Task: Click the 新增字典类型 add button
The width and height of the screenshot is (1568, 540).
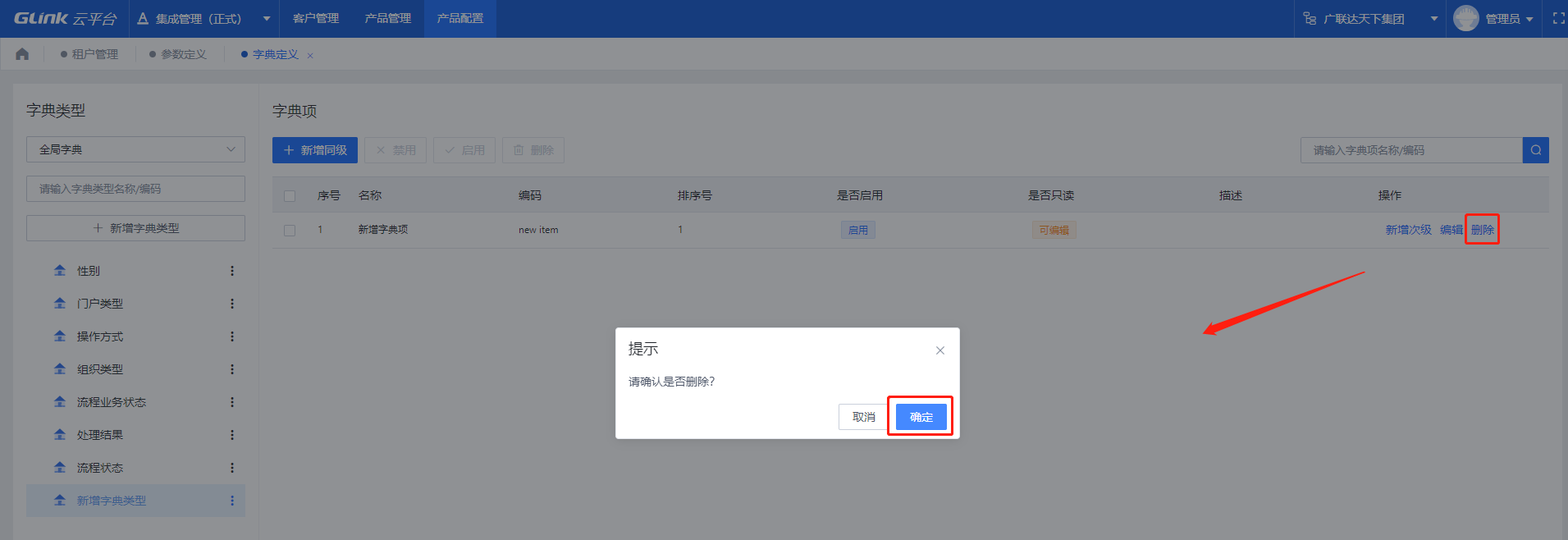Action: tap(135, 228)
